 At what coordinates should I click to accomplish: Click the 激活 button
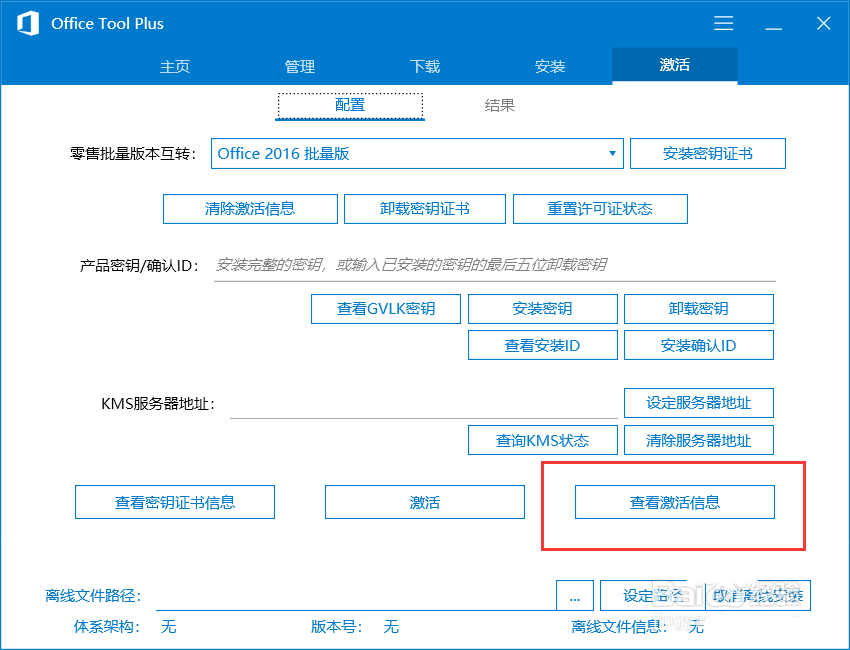[424, 502]
